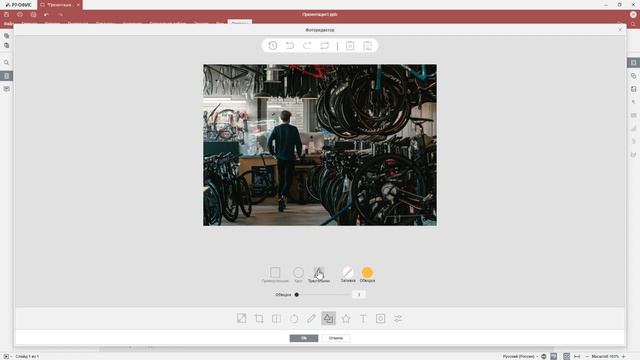
Task: Start slideshow from status bar icon
Action: (6, 356)
